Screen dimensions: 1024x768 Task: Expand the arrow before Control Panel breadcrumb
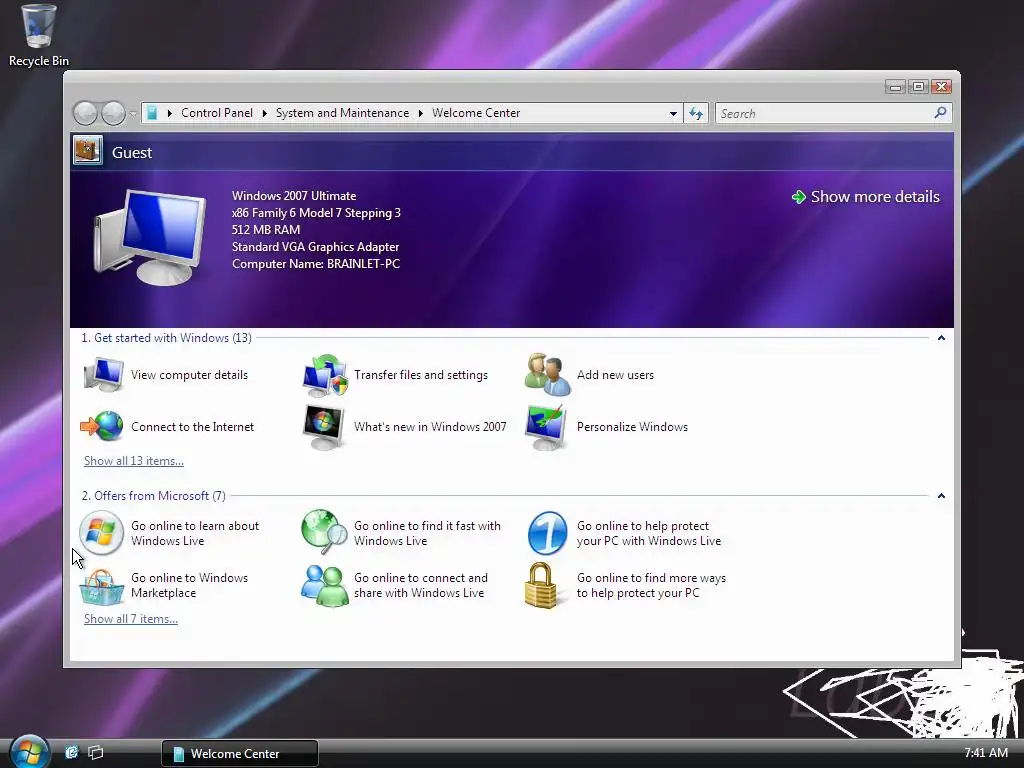coord(170,113)
